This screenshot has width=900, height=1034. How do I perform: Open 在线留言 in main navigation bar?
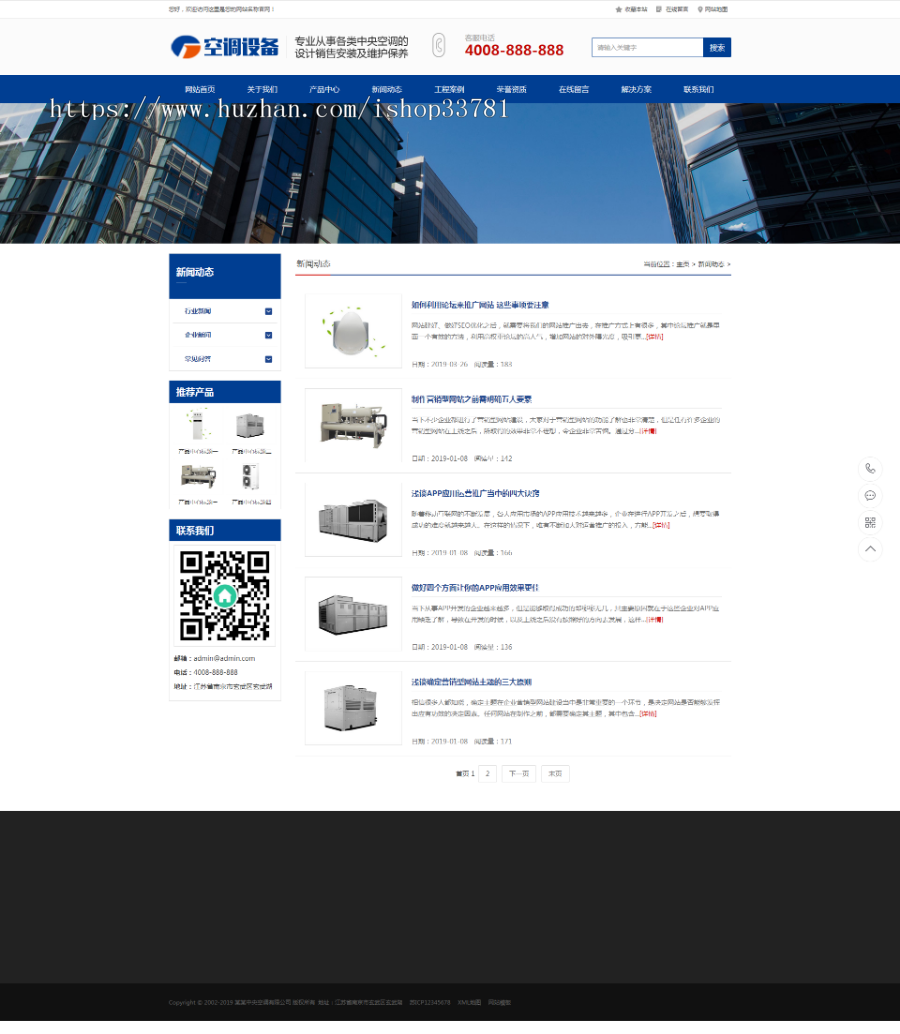click(x=574, y=90)
